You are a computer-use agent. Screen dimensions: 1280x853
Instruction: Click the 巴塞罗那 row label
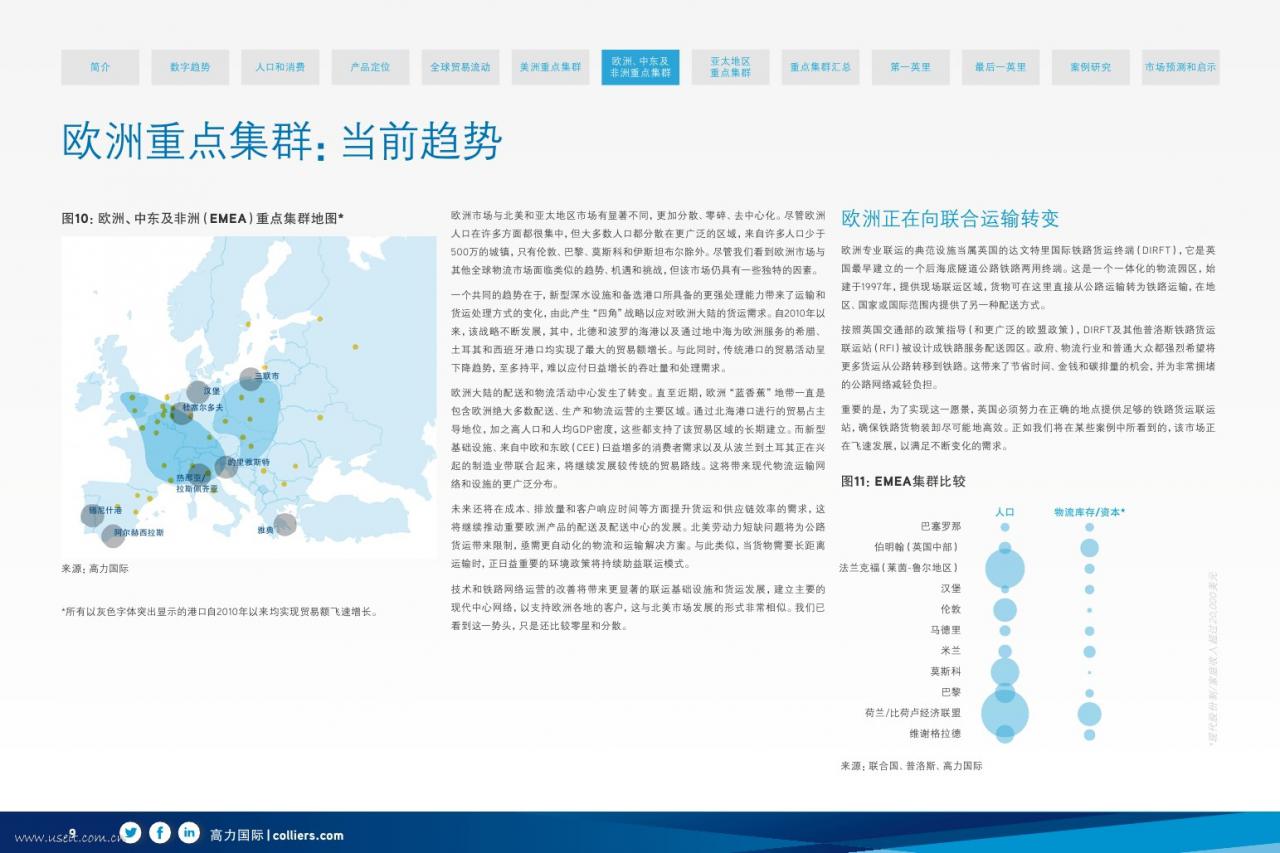tap(941, 526)
